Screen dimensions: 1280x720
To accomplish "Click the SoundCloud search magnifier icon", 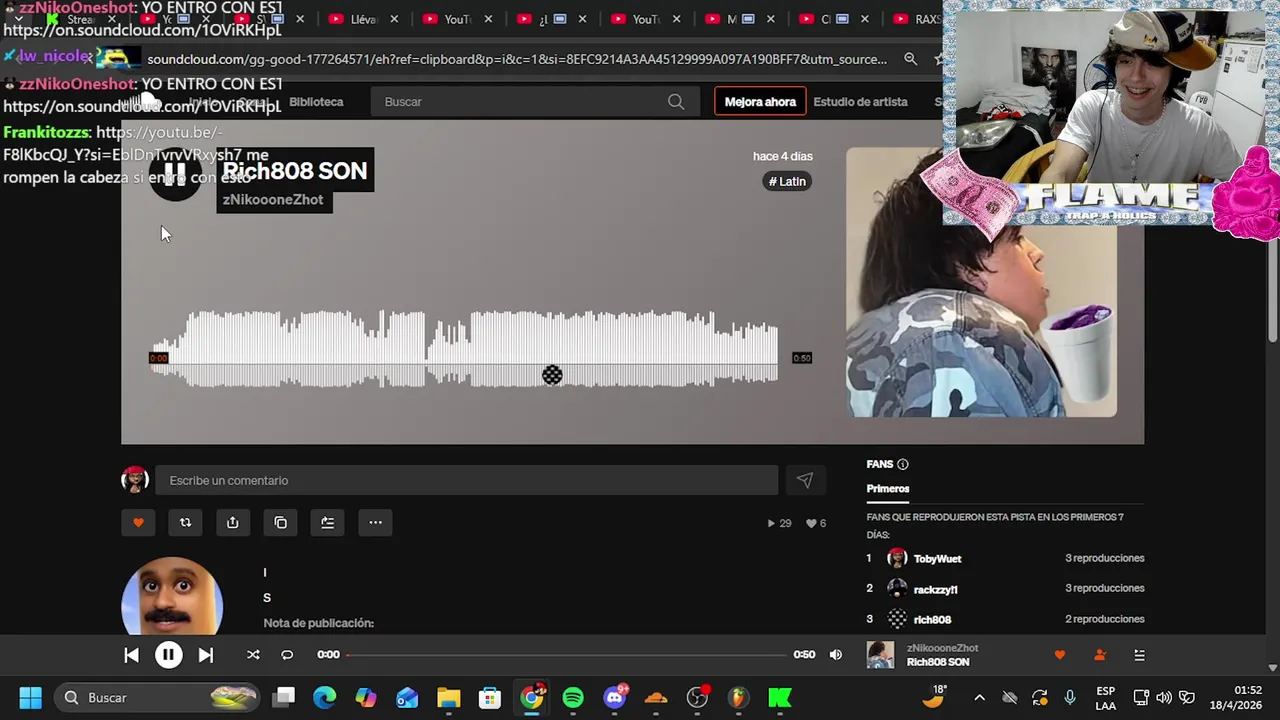I will (x=676, y=102).
